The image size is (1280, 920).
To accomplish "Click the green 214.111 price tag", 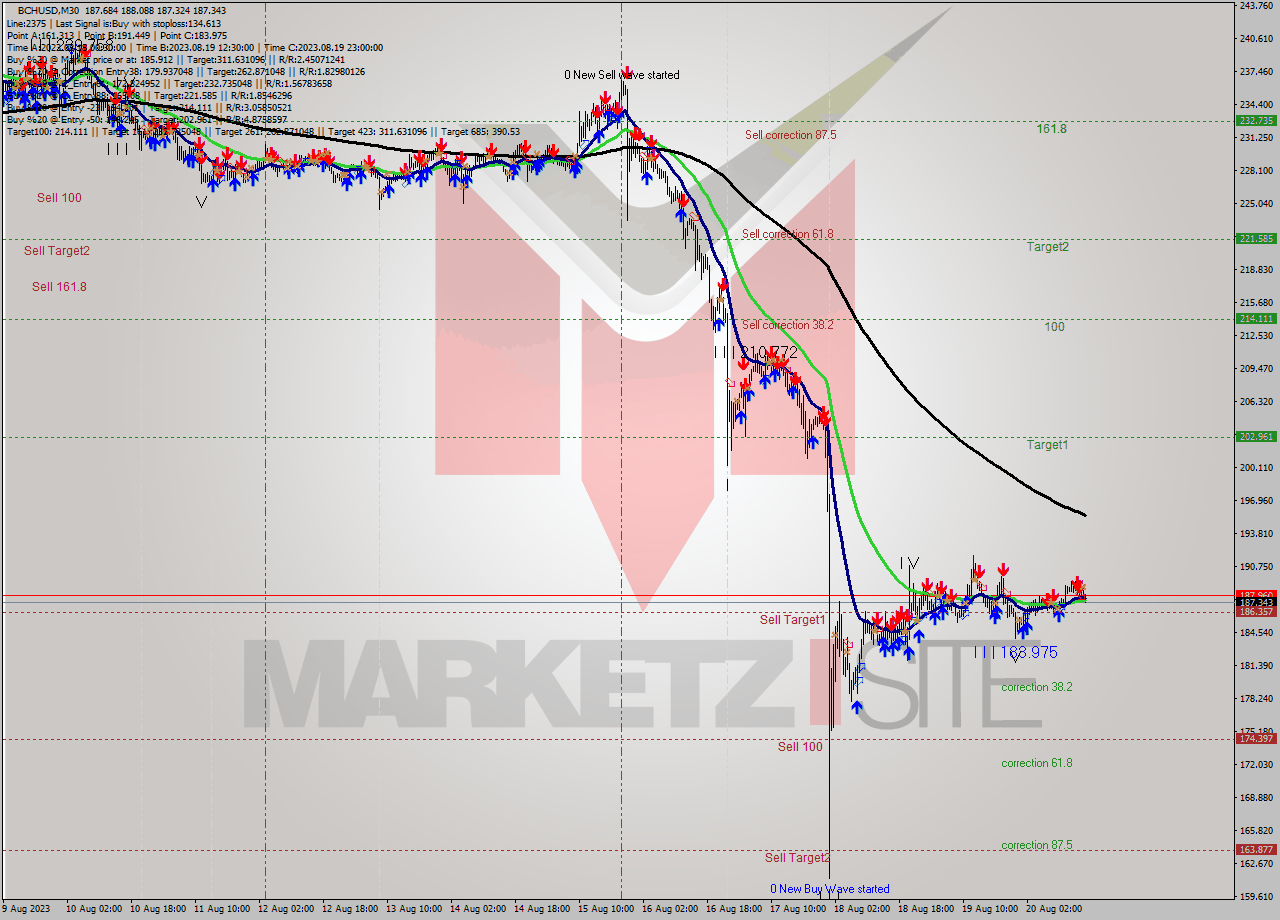I will (1257, 318).
